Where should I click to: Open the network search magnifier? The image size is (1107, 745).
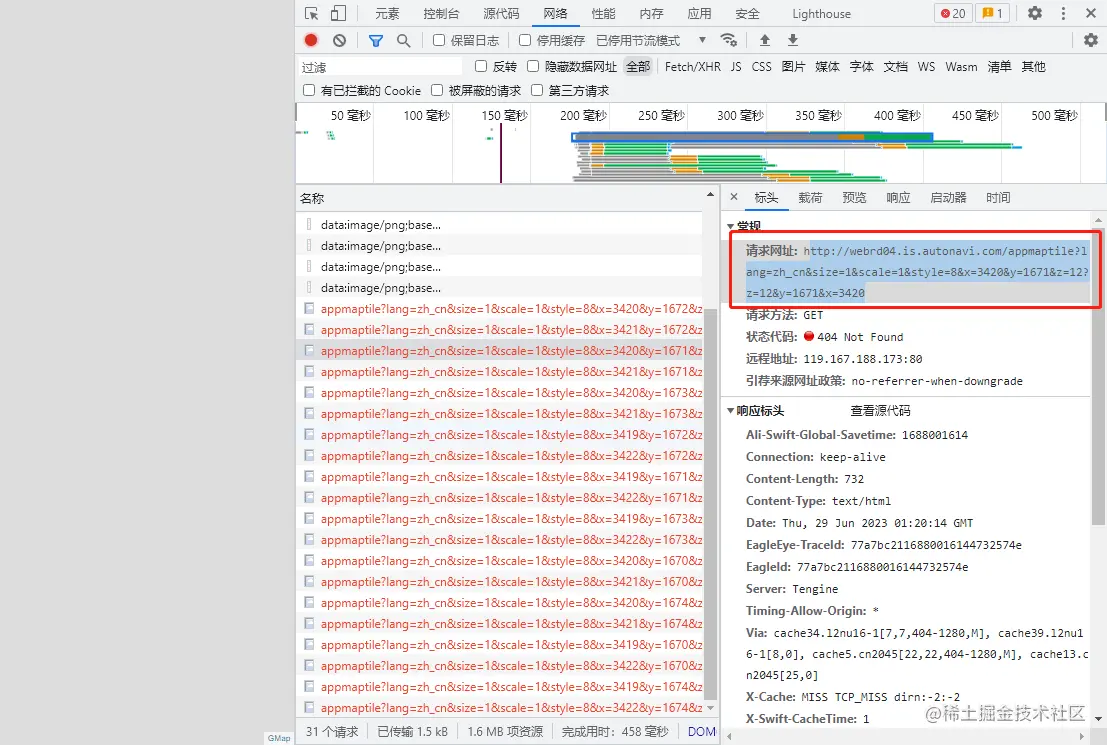[x=403, y=40]
